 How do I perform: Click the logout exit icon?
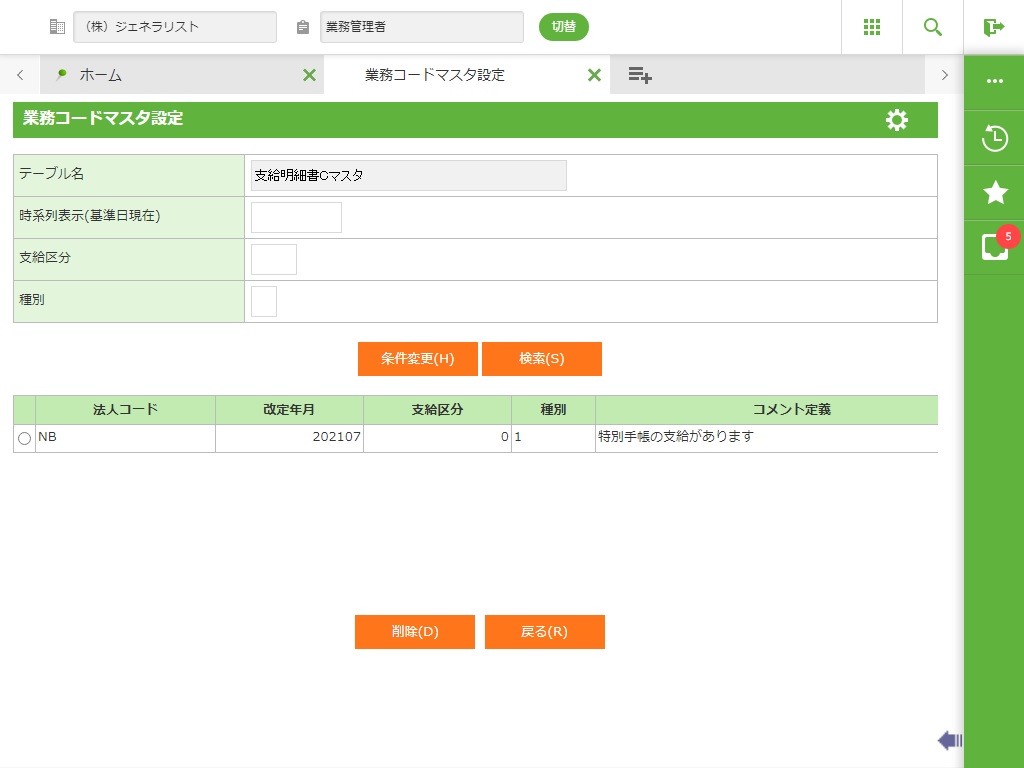point(993,27)
